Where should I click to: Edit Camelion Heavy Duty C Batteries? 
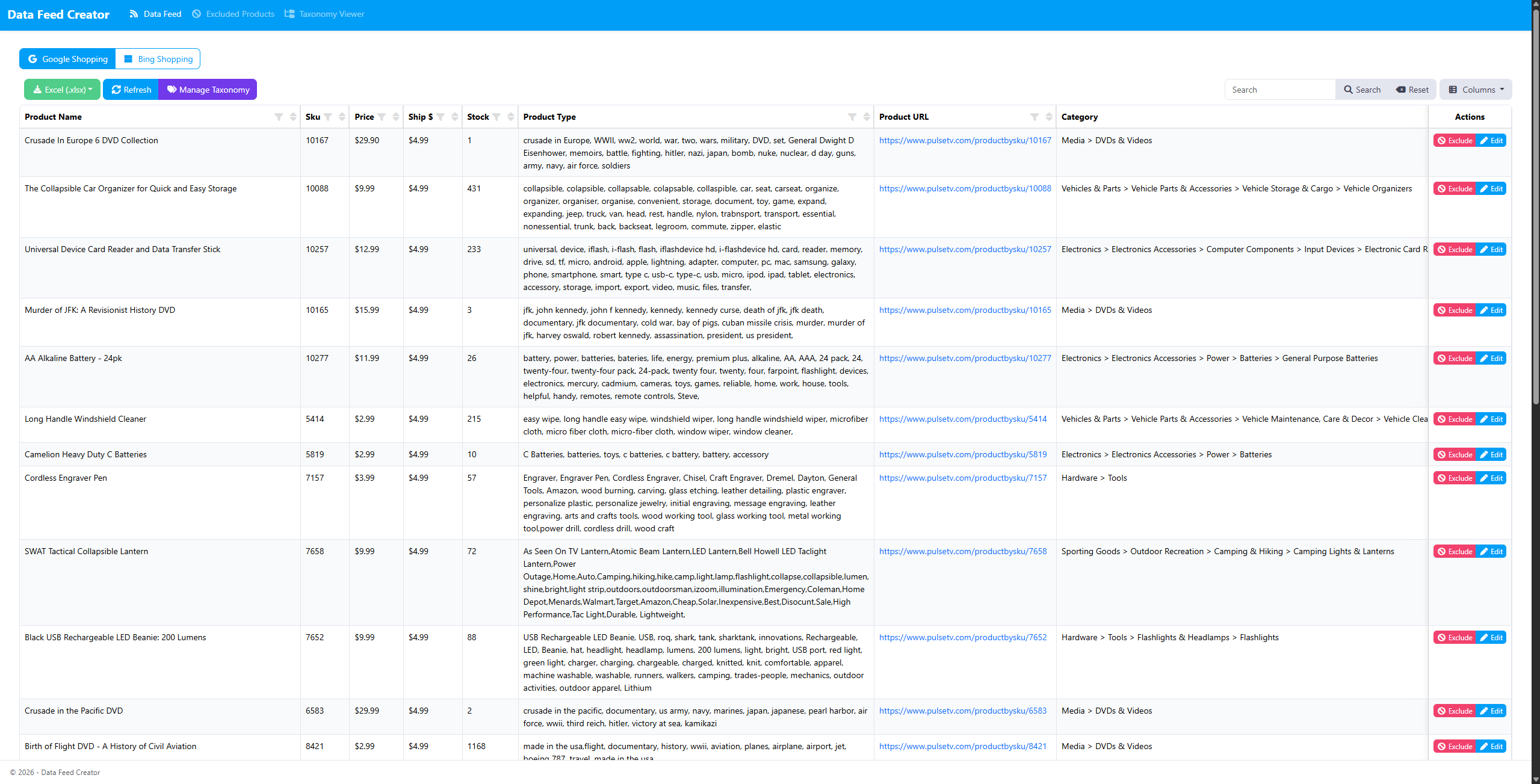pos(1491,455)
